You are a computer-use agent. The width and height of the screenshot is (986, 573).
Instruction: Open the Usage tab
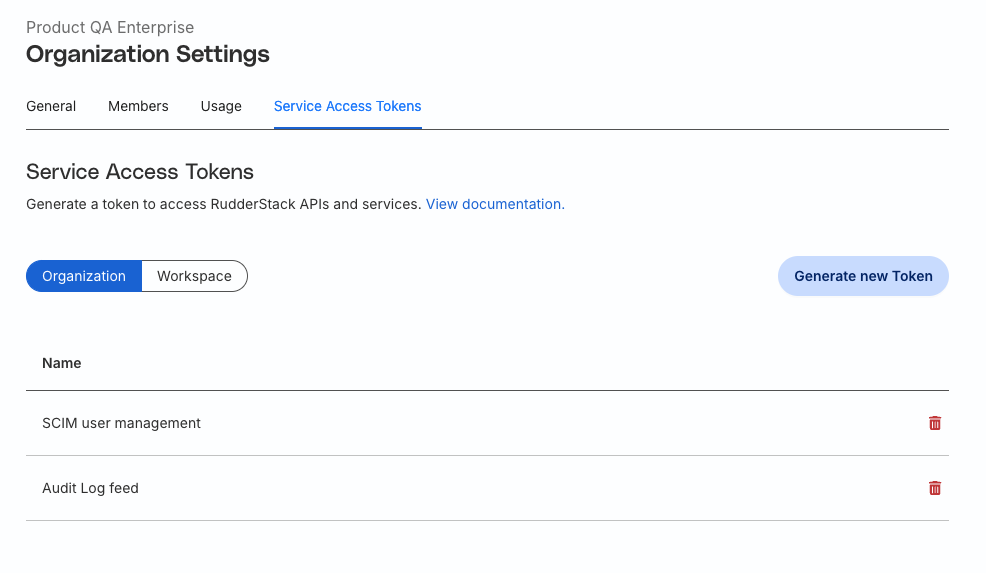click(221, 106)
